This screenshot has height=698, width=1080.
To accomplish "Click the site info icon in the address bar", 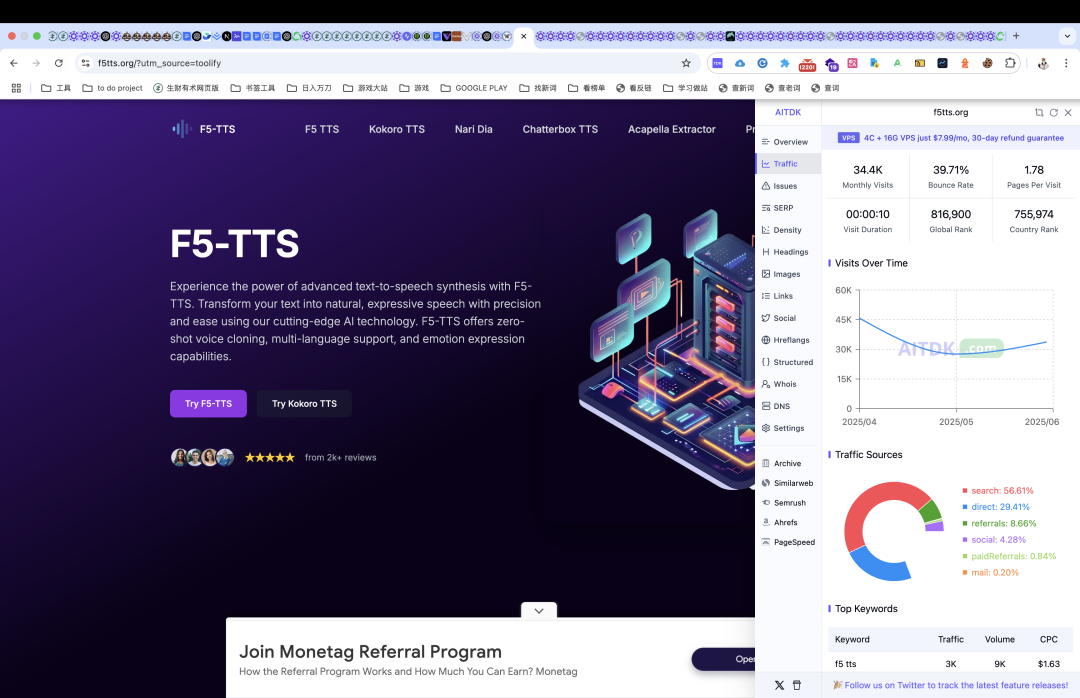I will click(x=85, y=63).
